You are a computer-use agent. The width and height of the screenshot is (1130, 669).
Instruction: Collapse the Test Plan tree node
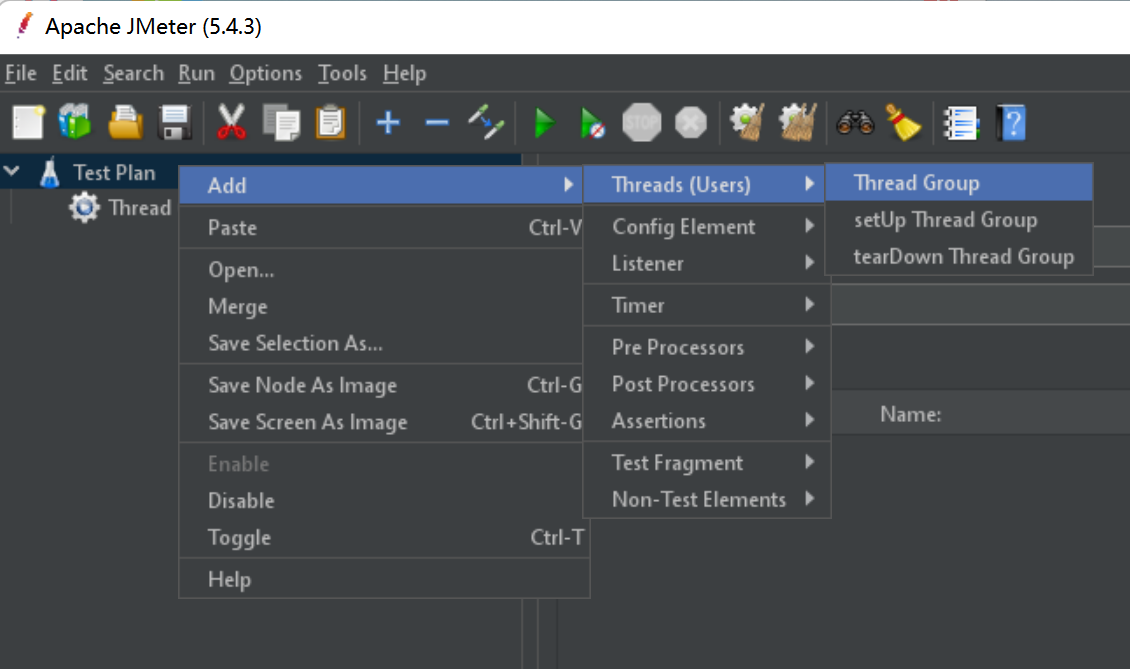click(x=12, y=172)
